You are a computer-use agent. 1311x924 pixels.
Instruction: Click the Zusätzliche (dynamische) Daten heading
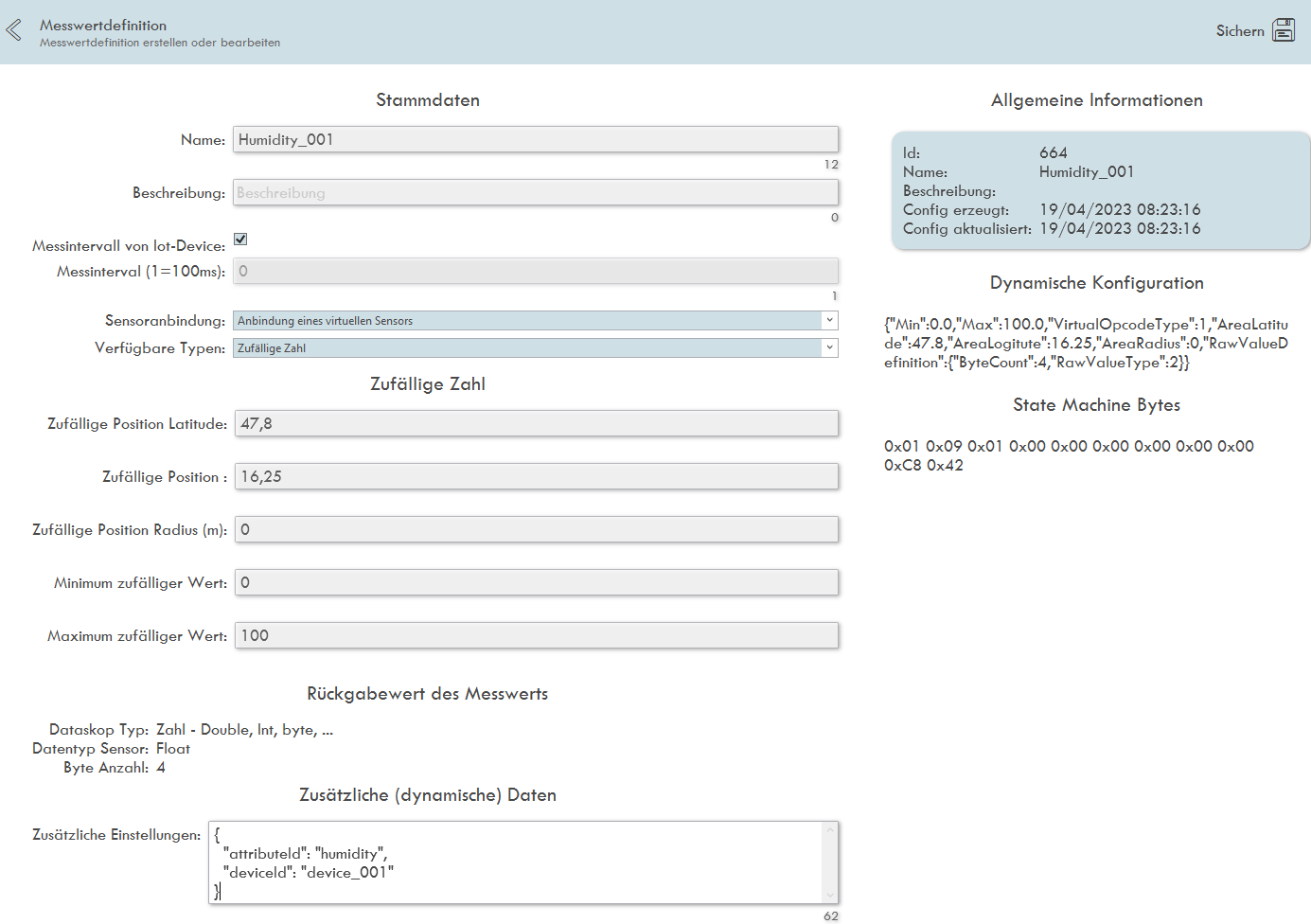pyautogui.click(x=428, y=795)
